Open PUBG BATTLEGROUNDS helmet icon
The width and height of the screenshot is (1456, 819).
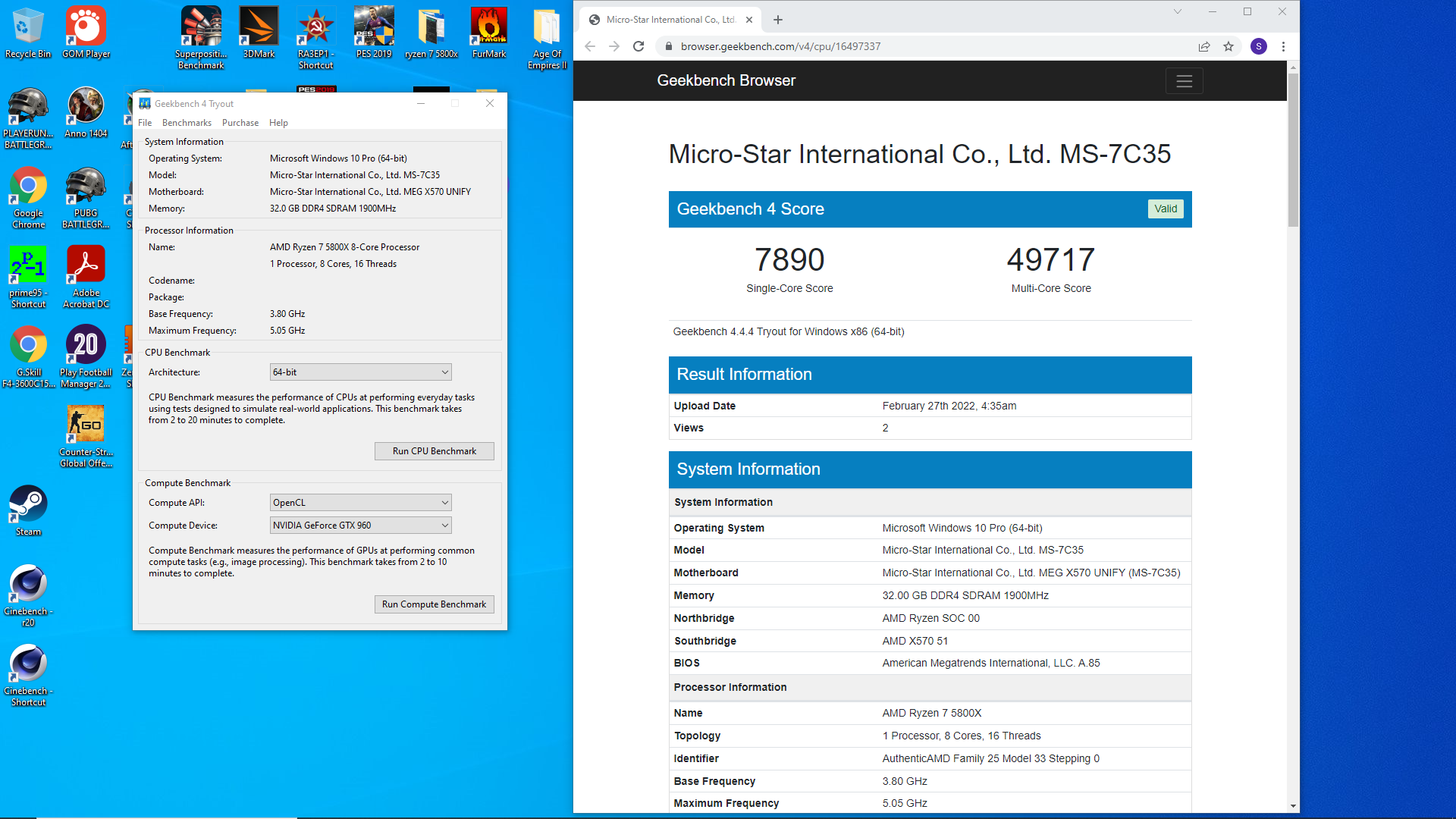point(86,197)
